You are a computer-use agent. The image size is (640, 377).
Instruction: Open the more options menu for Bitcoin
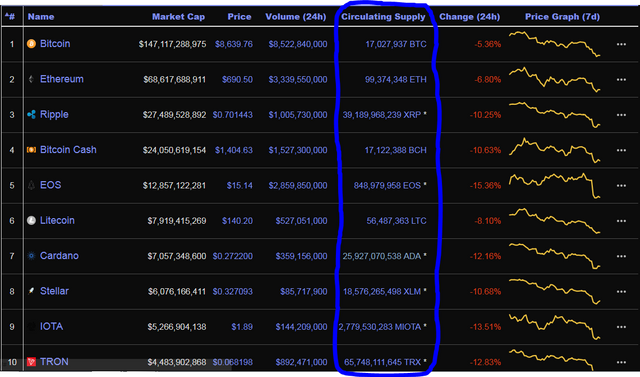[621, 44]
